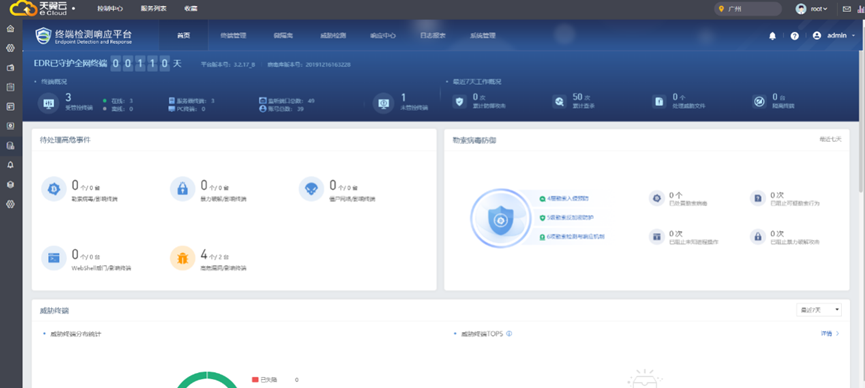The height and width of the screenshot is (388, 865).
Task: Click the 天翼云 eCloud logo
Action: pos(39,8)
